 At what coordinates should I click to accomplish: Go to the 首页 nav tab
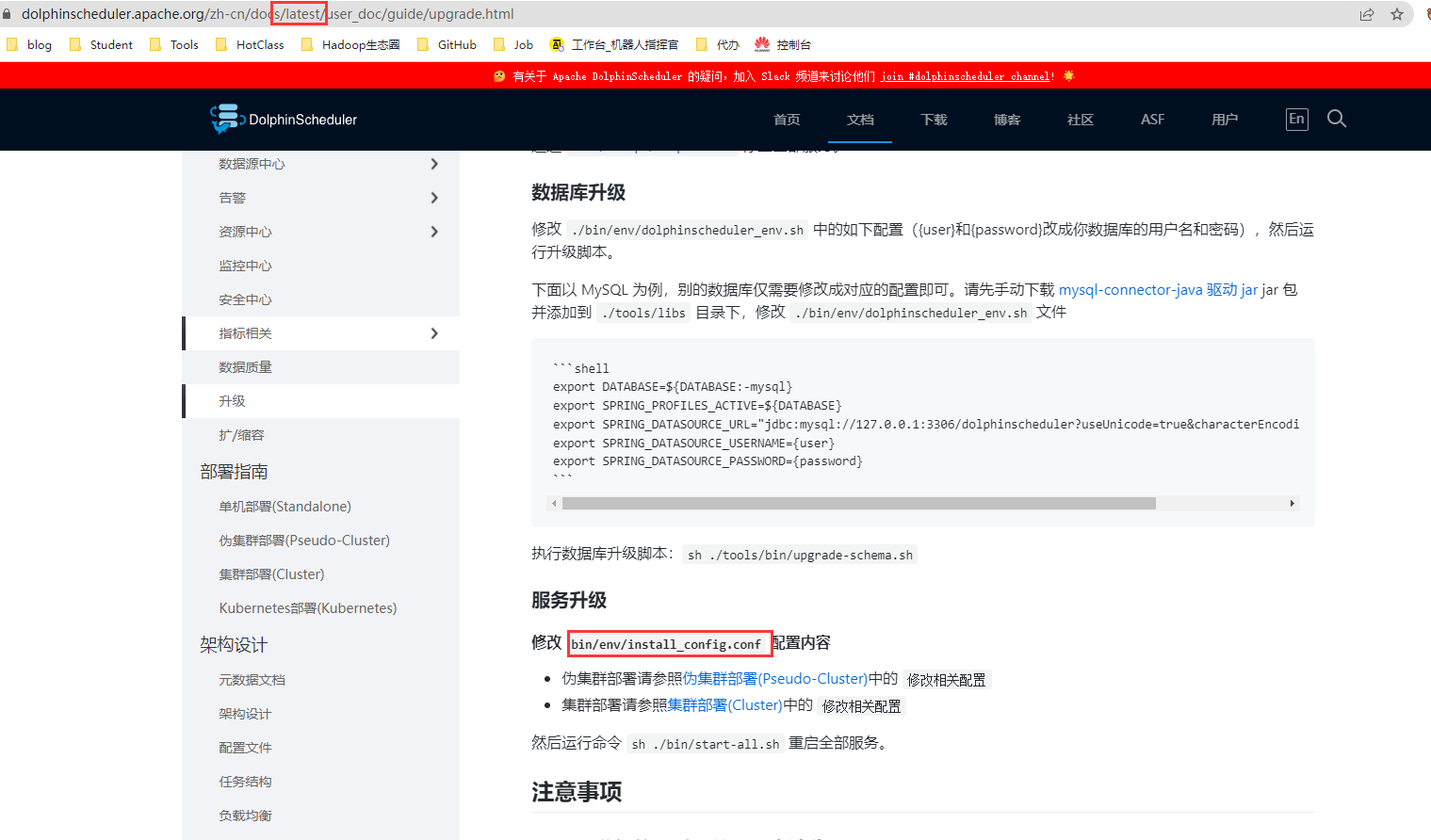pos(787,120)
